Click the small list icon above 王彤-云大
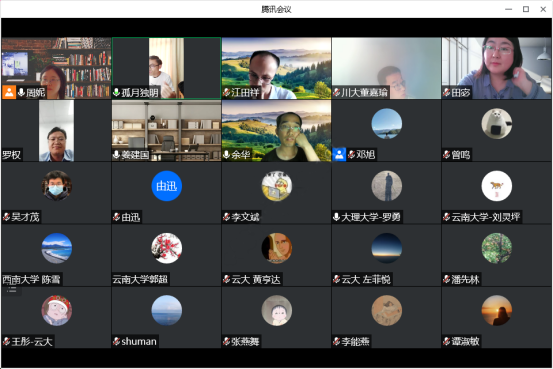The image size is (553, 369). 12,290
